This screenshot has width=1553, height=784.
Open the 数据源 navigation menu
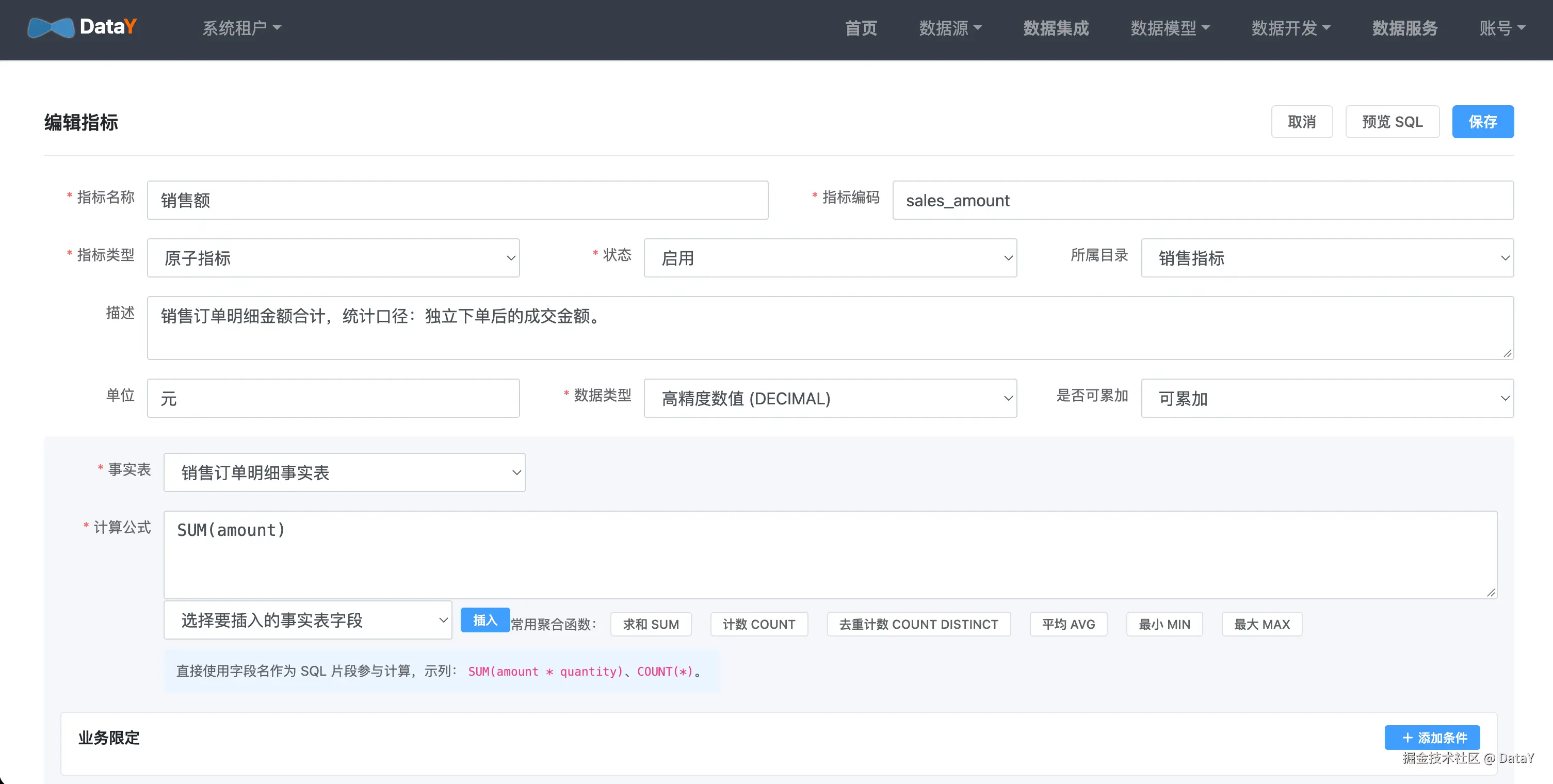click(x=950, y=28)
